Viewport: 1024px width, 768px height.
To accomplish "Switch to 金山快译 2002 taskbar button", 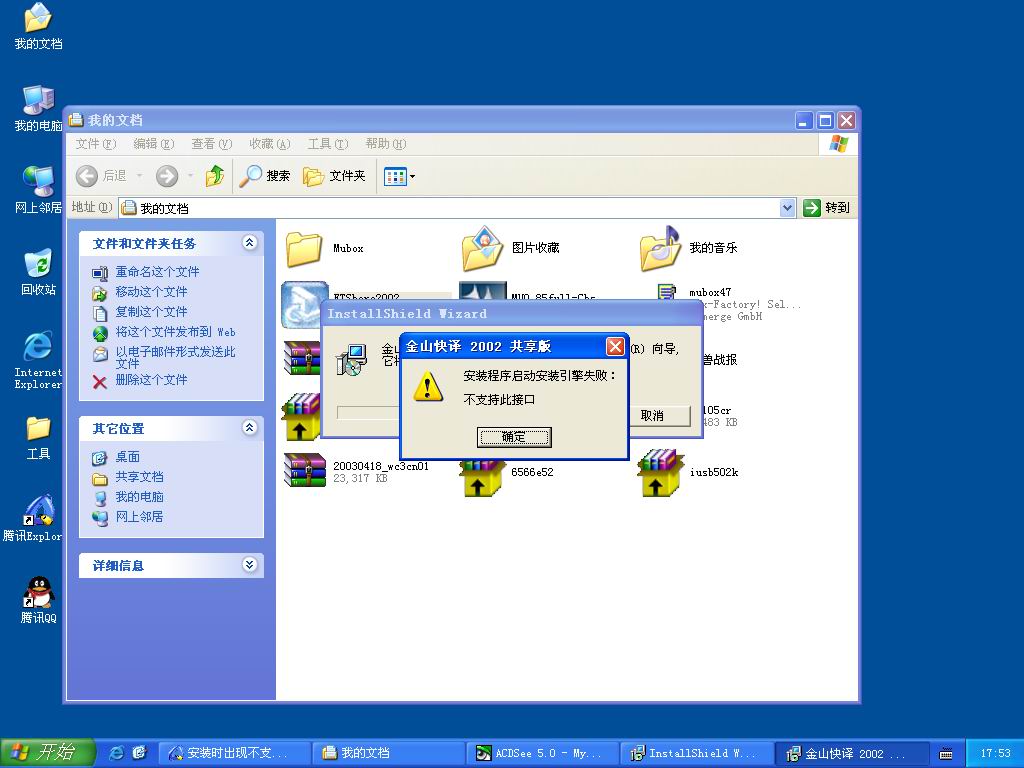I will click(x=850, y=753).
